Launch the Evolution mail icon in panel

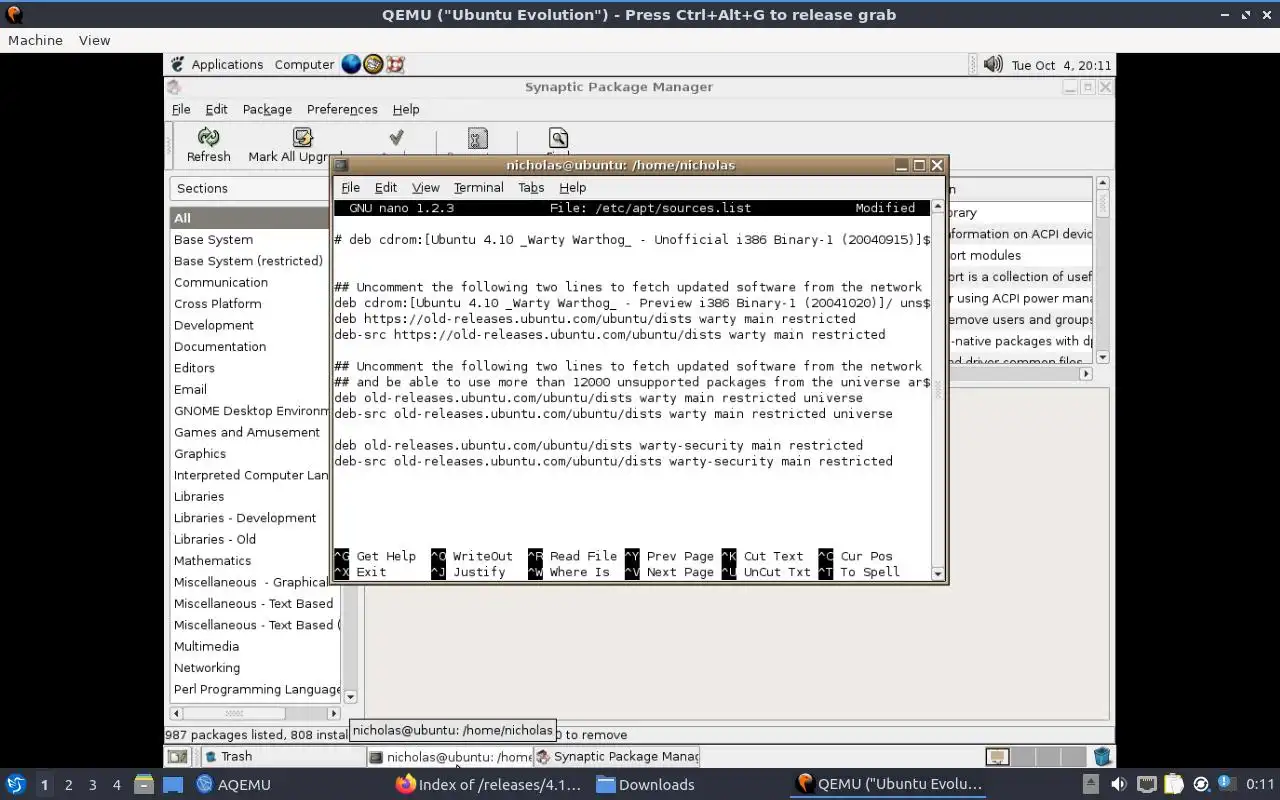[x=373, y=64]
